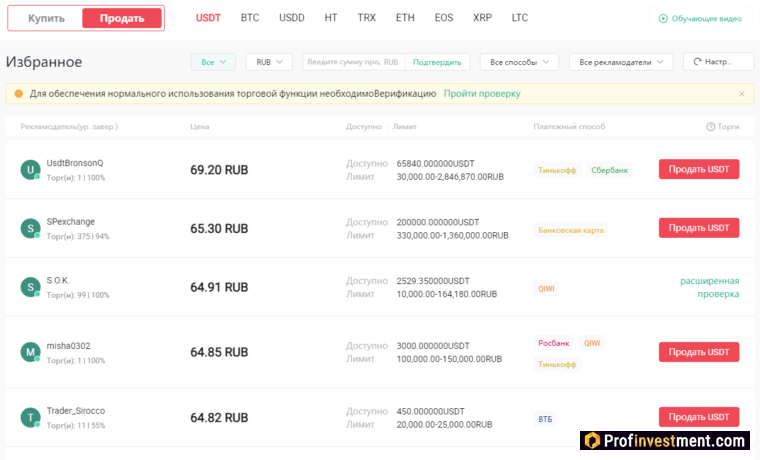Focus the amount input field in RUB

point(354,62)
